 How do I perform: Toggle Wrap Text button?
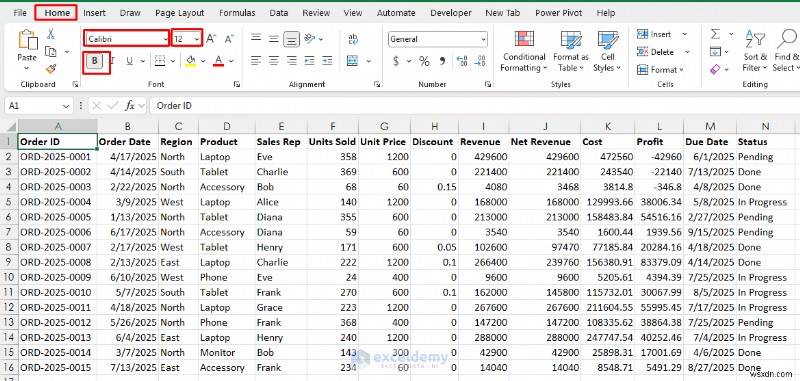[x=353, y=39]
